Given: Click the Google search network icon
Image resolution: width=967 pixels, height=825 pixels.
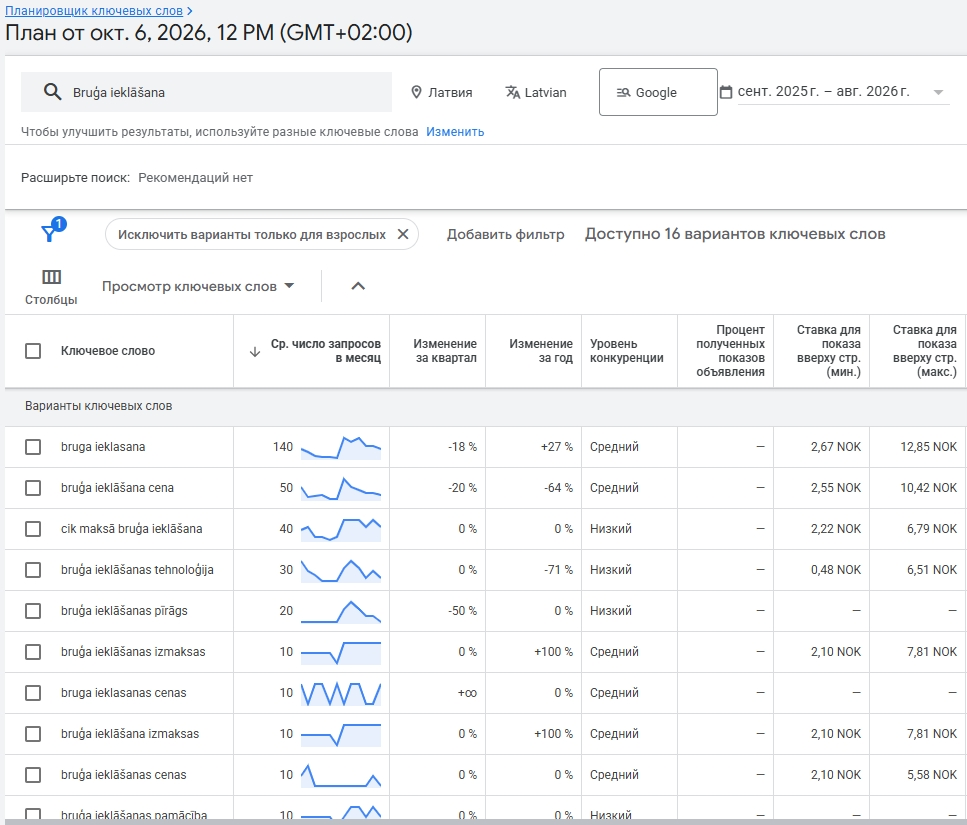Looking at the screenshot, I should click(623, 92).
